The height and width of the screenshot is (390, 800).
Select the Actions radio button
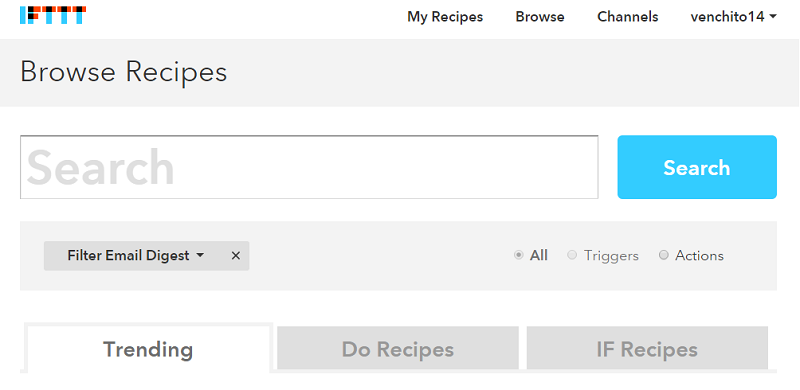[663, 255]
